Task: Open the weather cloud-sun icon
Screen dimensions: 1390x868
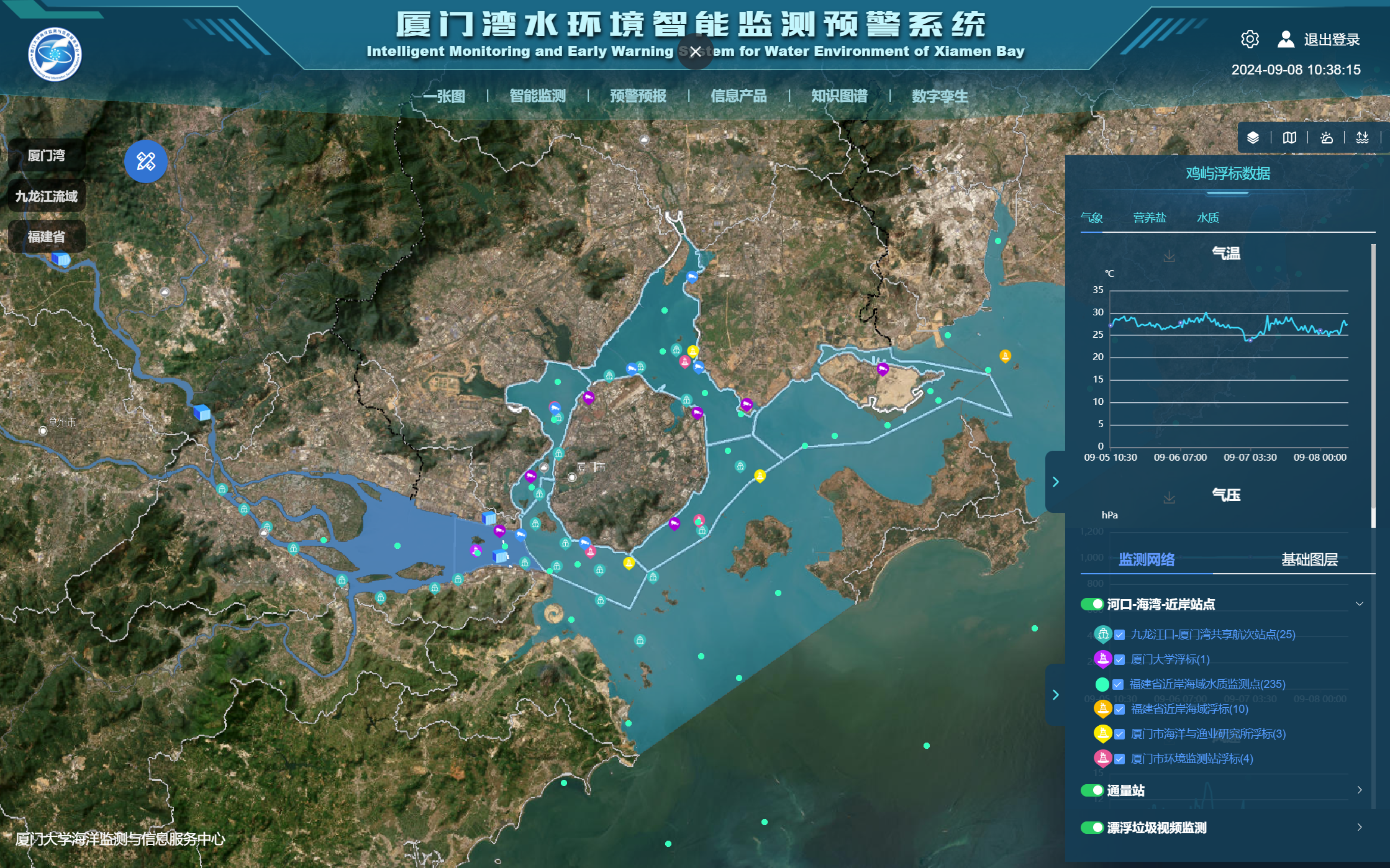Action: (1326, 138)
